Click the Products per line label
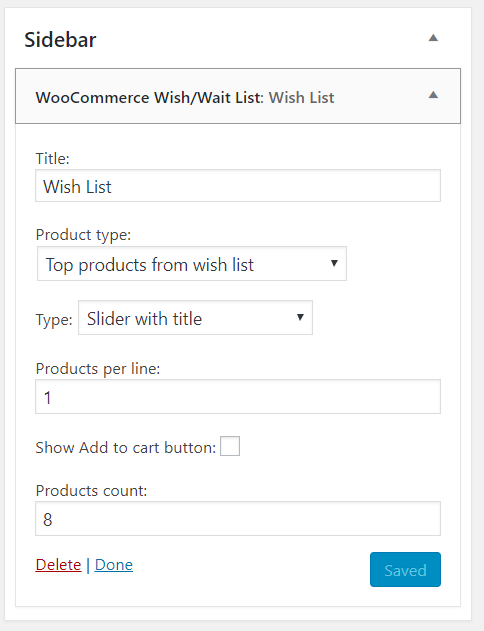484x631 pixels. tap(98, 369)
